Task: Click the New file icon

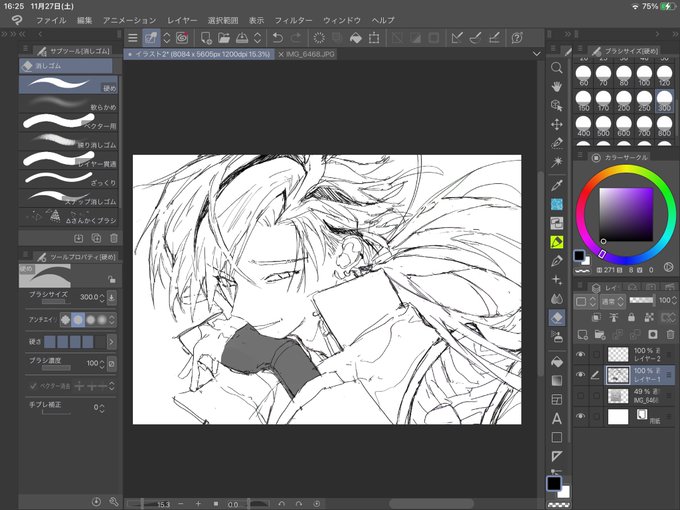Action: tap(206, 38)
